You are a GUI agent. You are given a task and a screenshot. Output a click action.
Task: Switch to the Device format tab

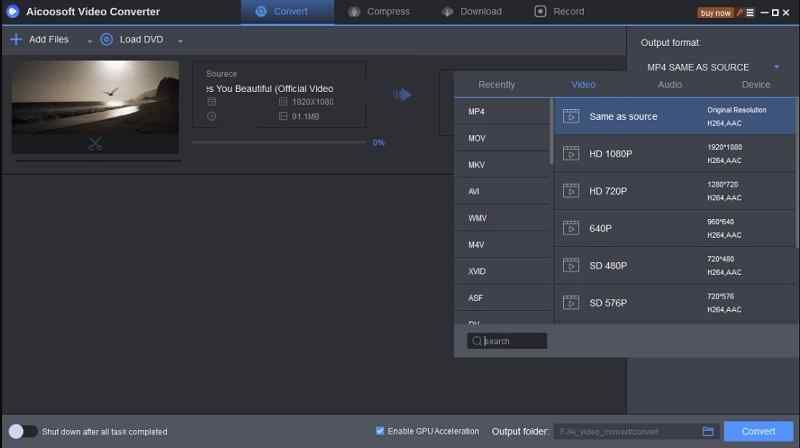point(756,85)
